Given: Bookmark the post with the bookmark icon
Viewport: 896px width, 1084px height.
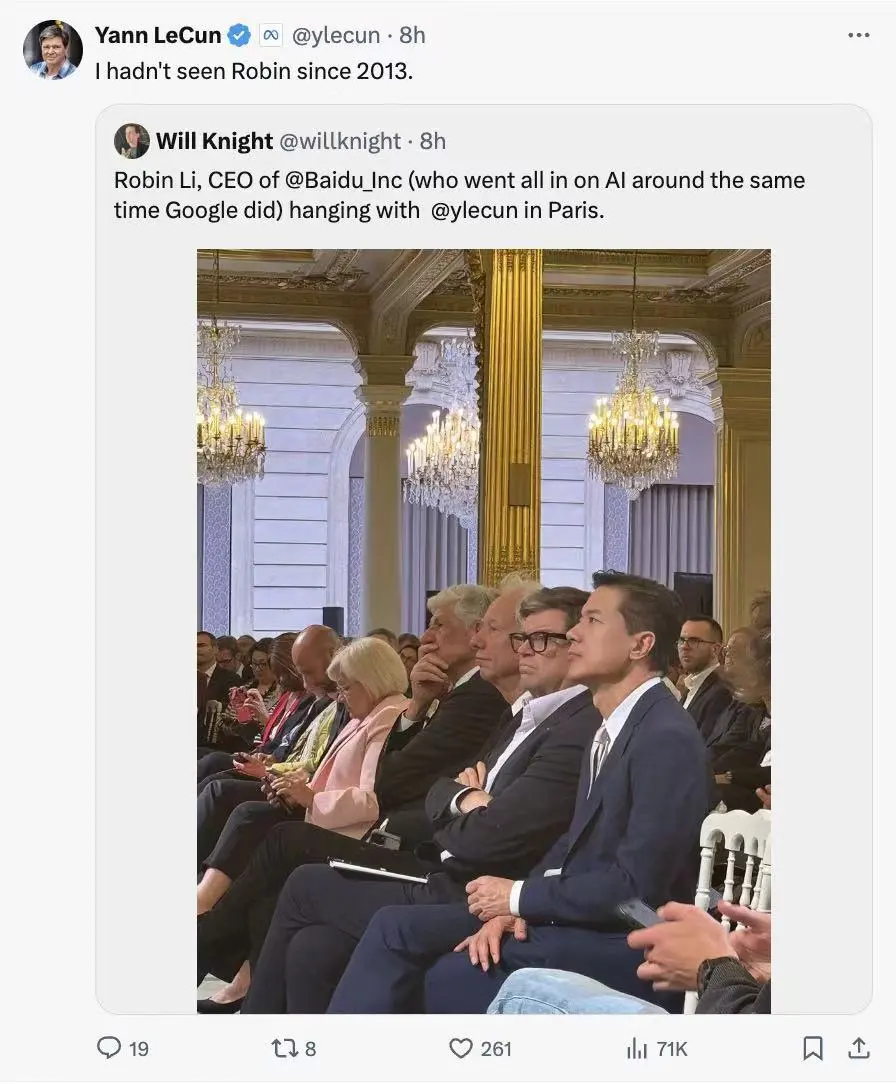Looking at the screenshot, I should pos(812,1048).
